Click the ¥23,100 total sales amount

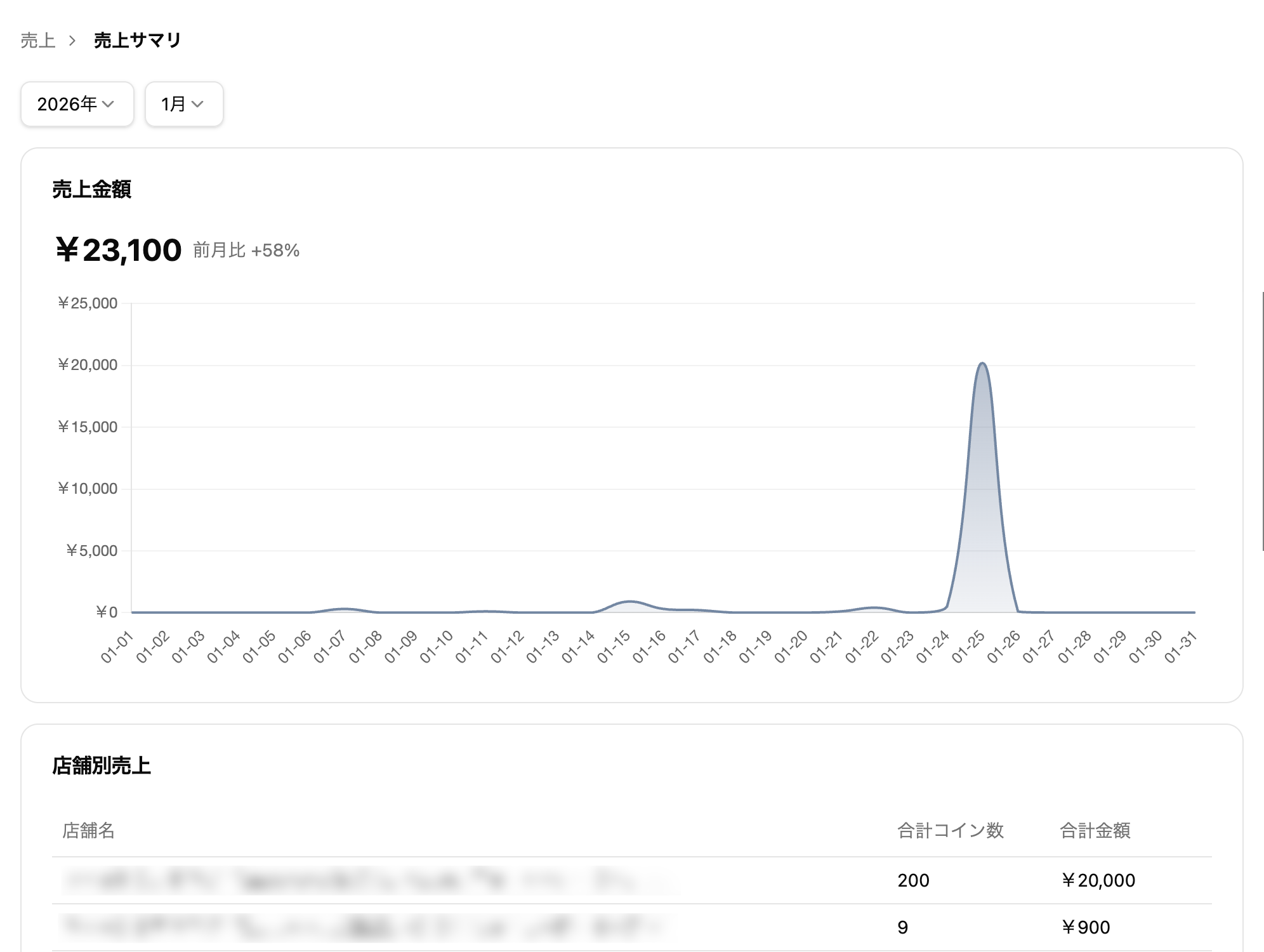tap(119, 250)
